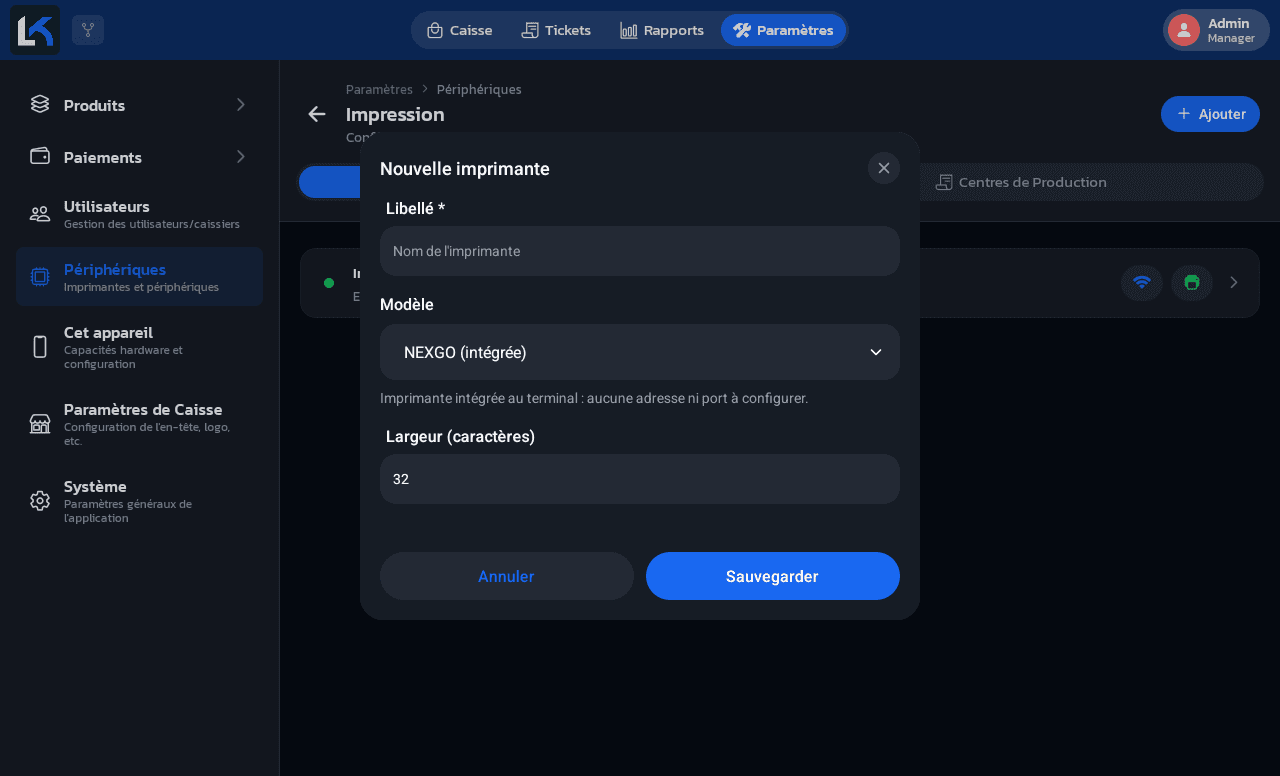Click the Périphériques breadcrumb link
This screenshot has height=776, width=1280.
tap(479, 89)
